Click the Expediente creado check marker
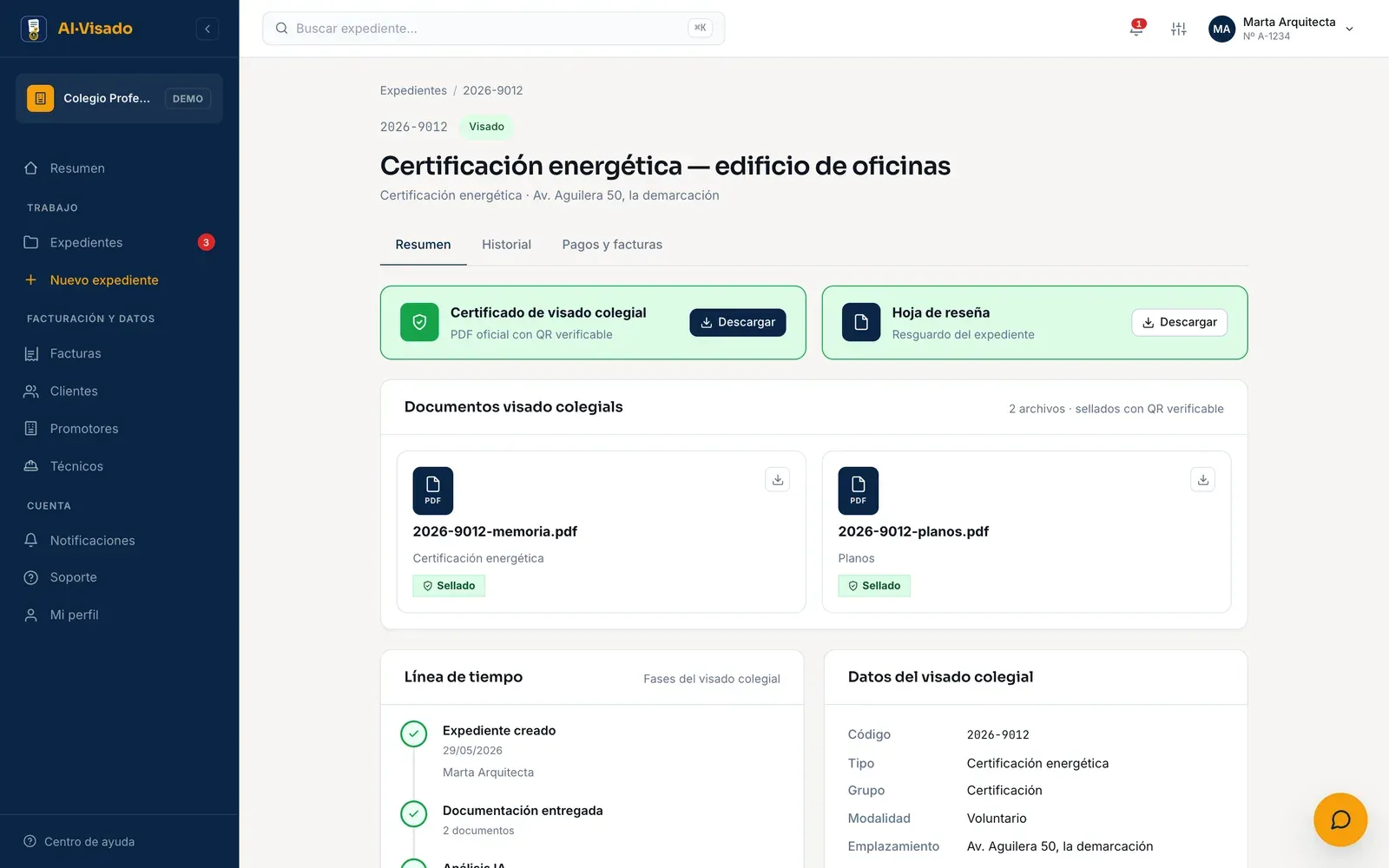1389x868 pixels. (x=414, y=734)
